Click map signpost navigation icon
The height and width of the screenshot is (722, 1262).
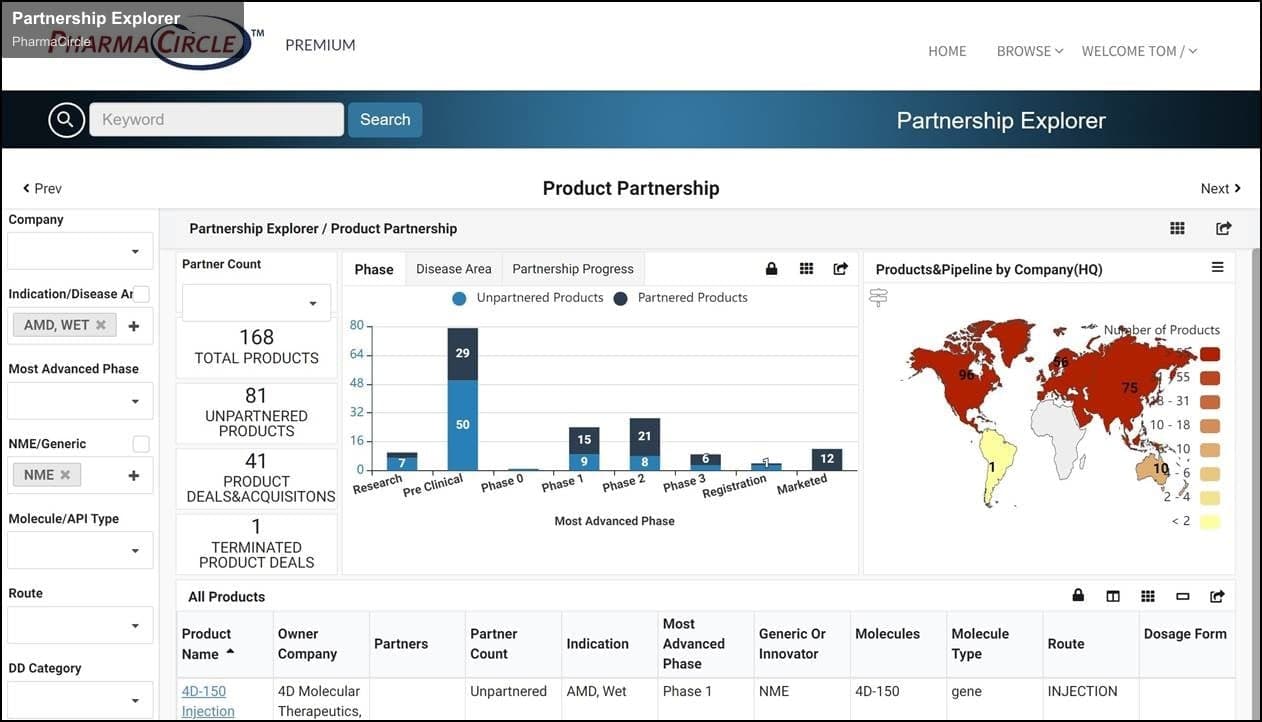[x=878, y=297]
